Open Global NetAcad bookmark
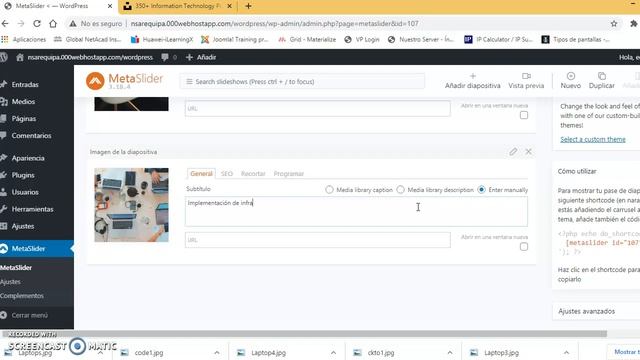Viewport: 640px width, 360px height. tap(88, 39)
